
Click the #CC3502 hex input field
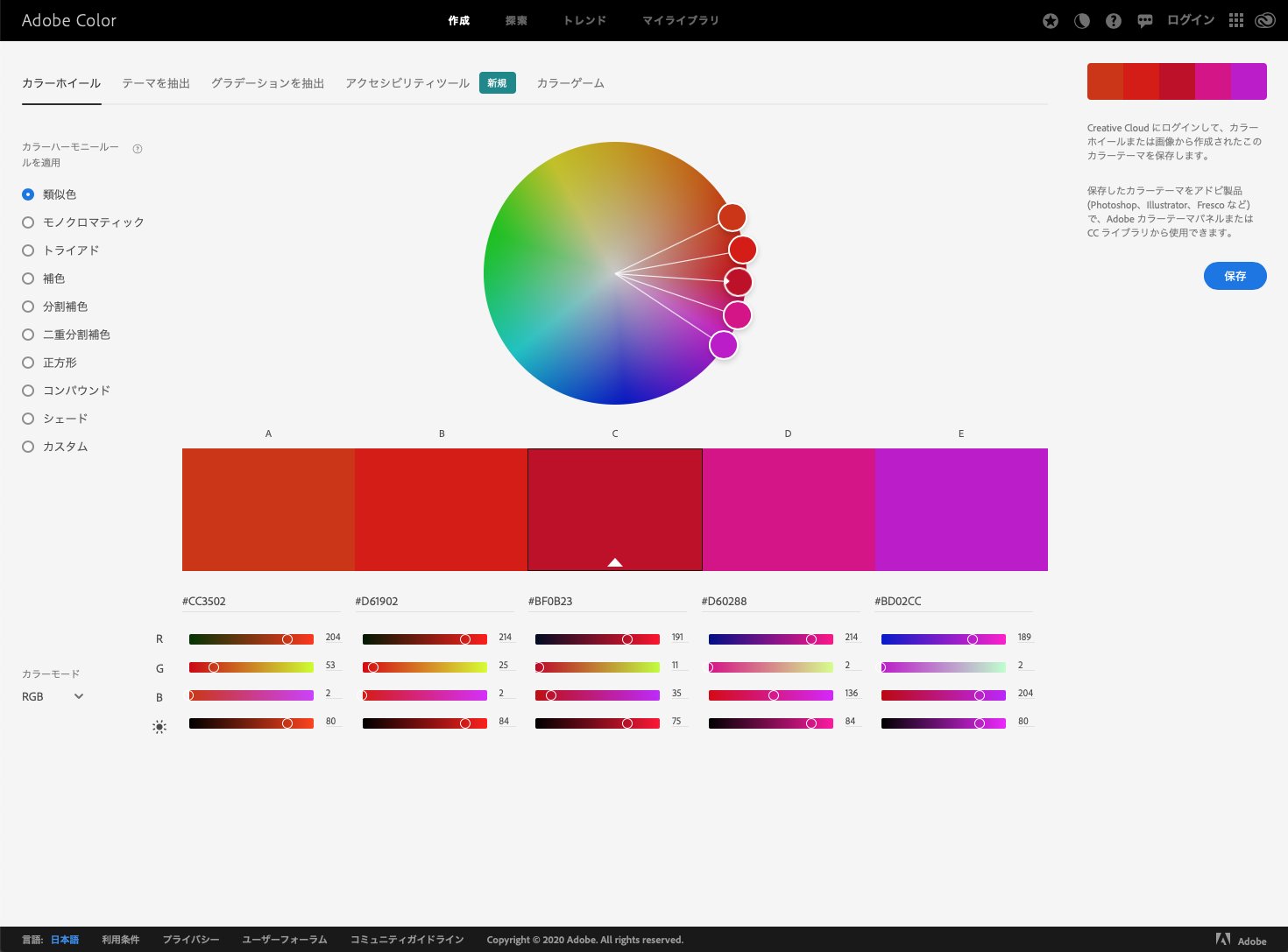261,602
